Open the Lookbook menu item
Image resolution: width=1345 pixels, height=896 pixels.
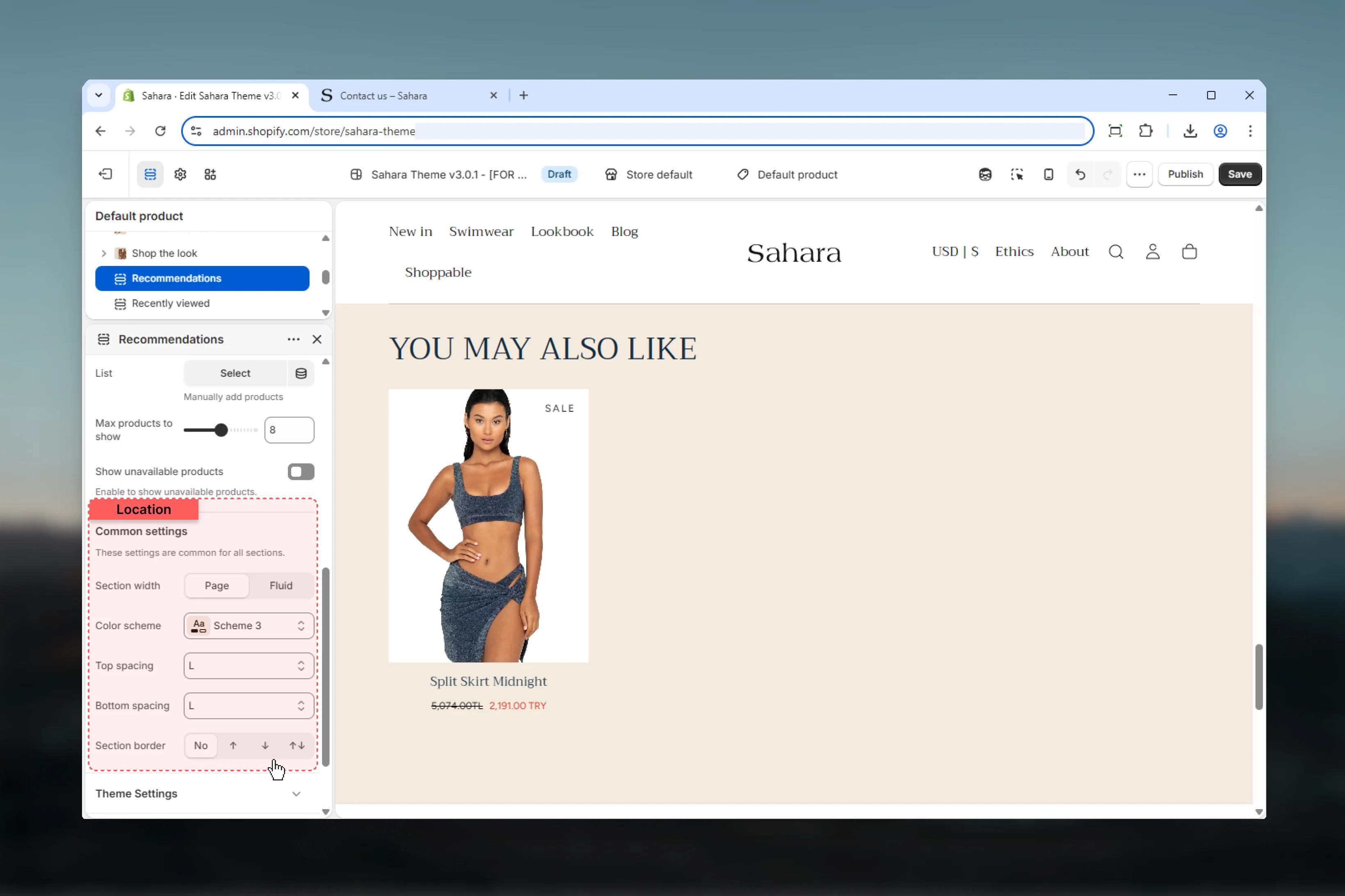pyautogui.click(x=562, y=232)
